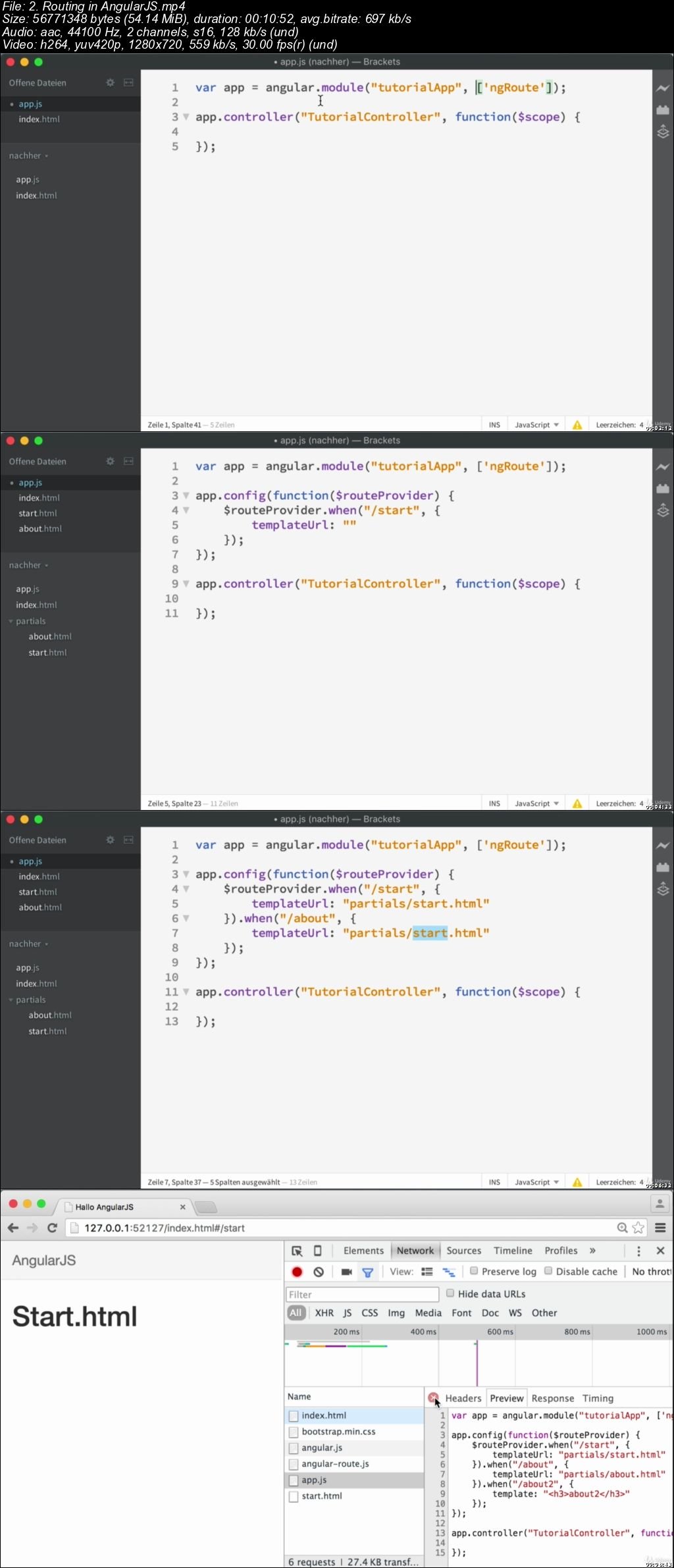The height and width of the screenshot is (1568, 674).
Task: Switch to large request rows view icon
Action: coord(427,1272)
